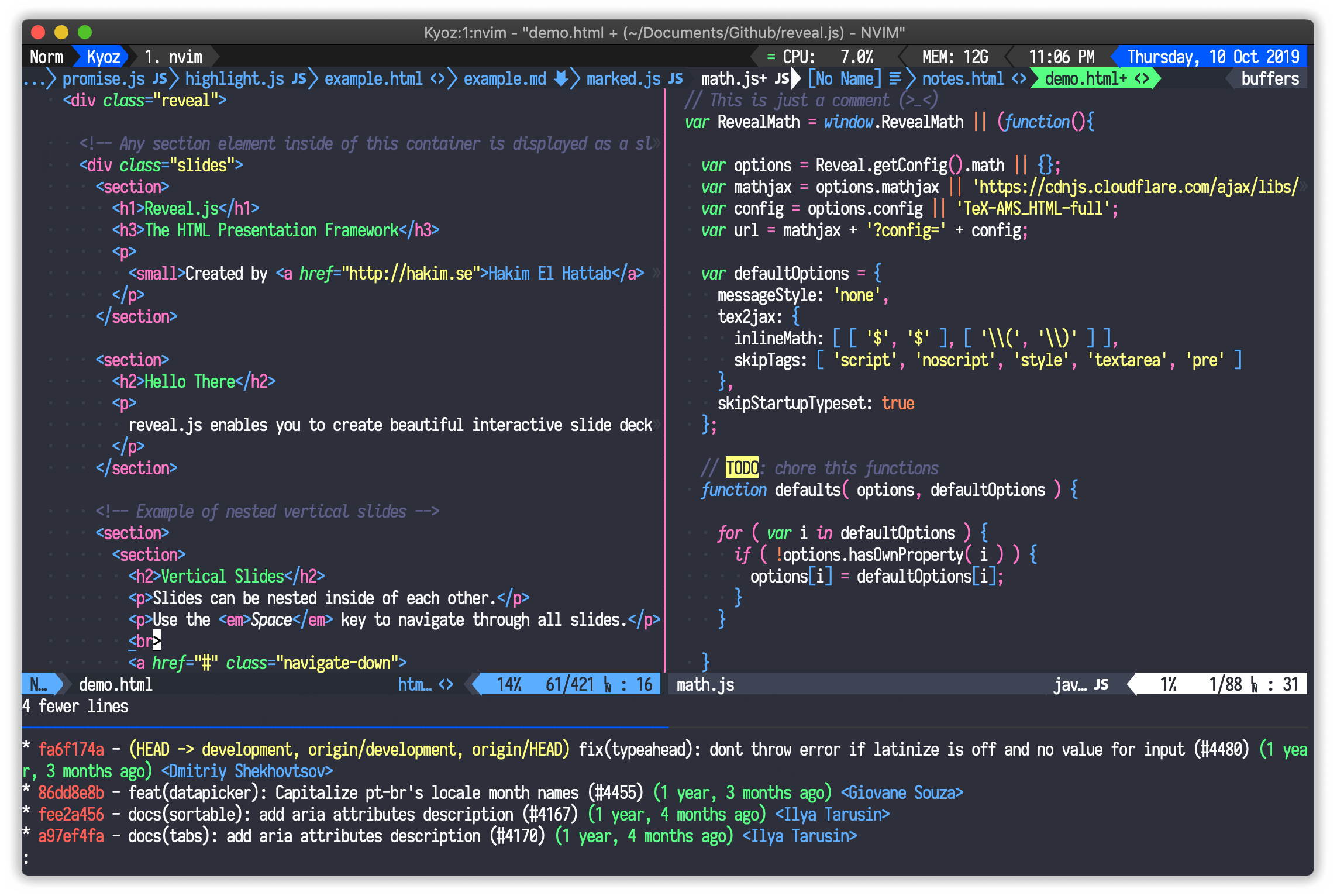1337x896 pixels.
Task: Click the JS icon next to promise.js
Action: click(x=160, y=79)
